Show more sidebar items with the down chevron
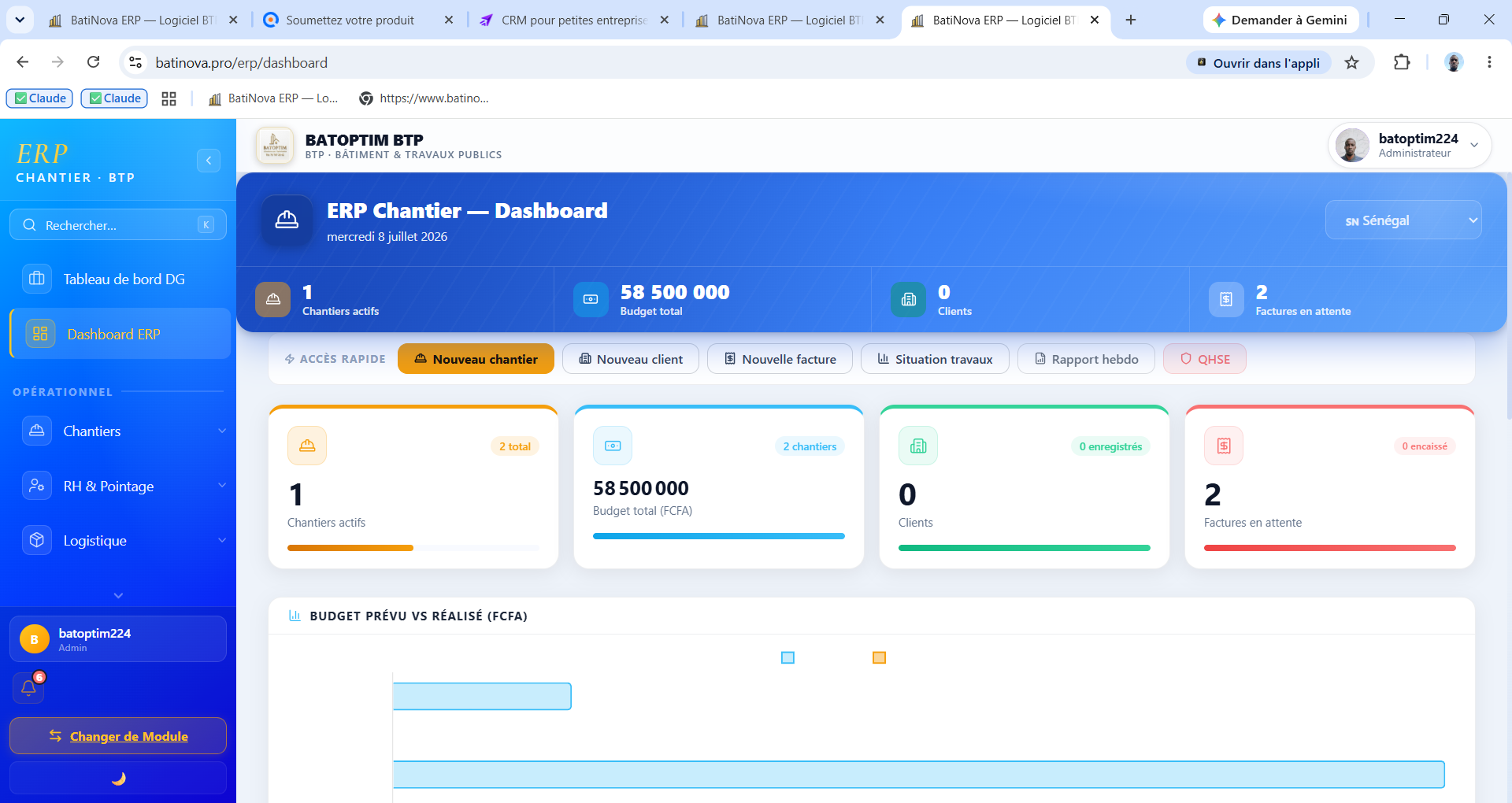 (118, 595)
